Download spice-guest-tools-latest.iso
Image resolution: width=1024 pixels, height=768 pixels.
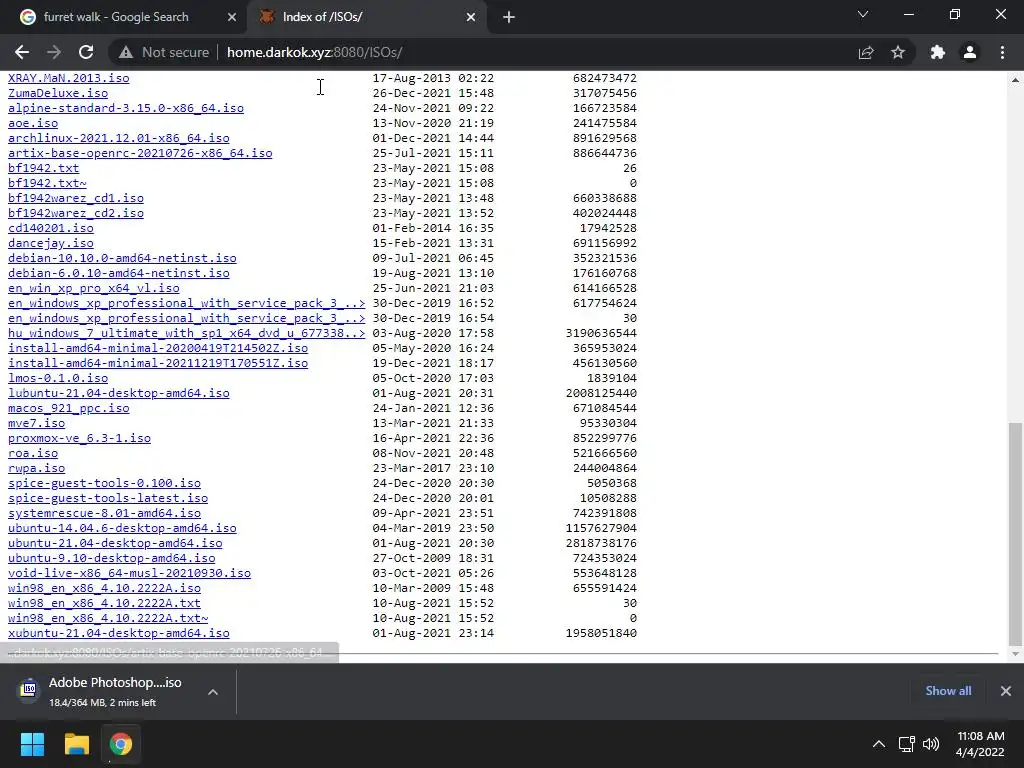point(108,498)
